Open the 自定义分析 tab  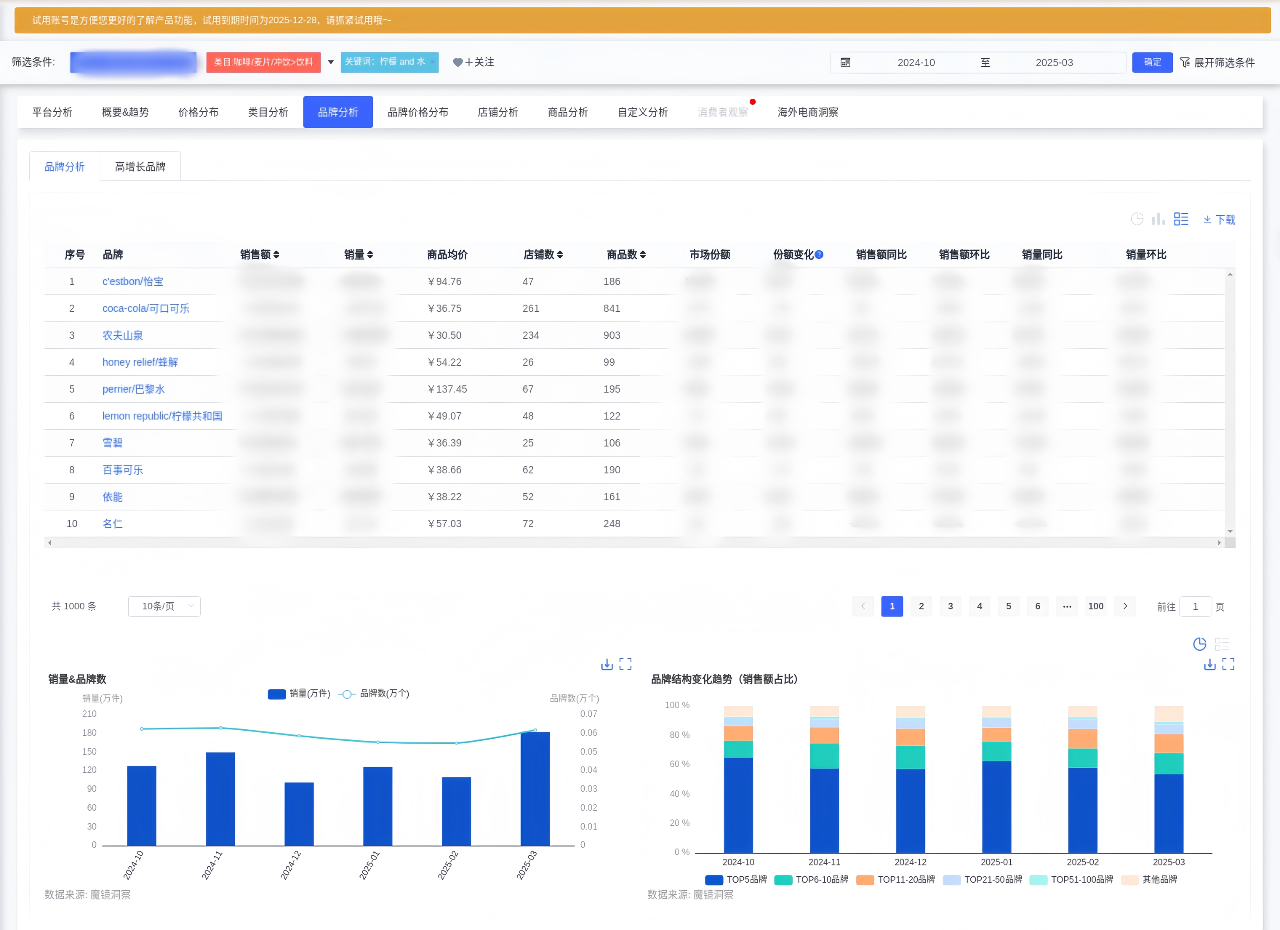pos(643,112)
